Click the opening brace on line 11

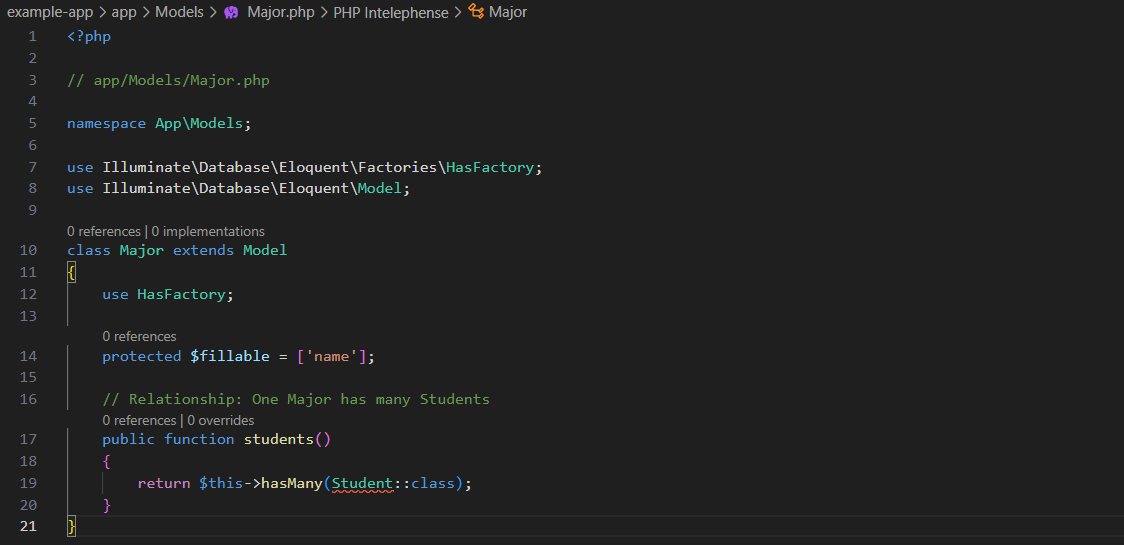(x=71, y=272)
